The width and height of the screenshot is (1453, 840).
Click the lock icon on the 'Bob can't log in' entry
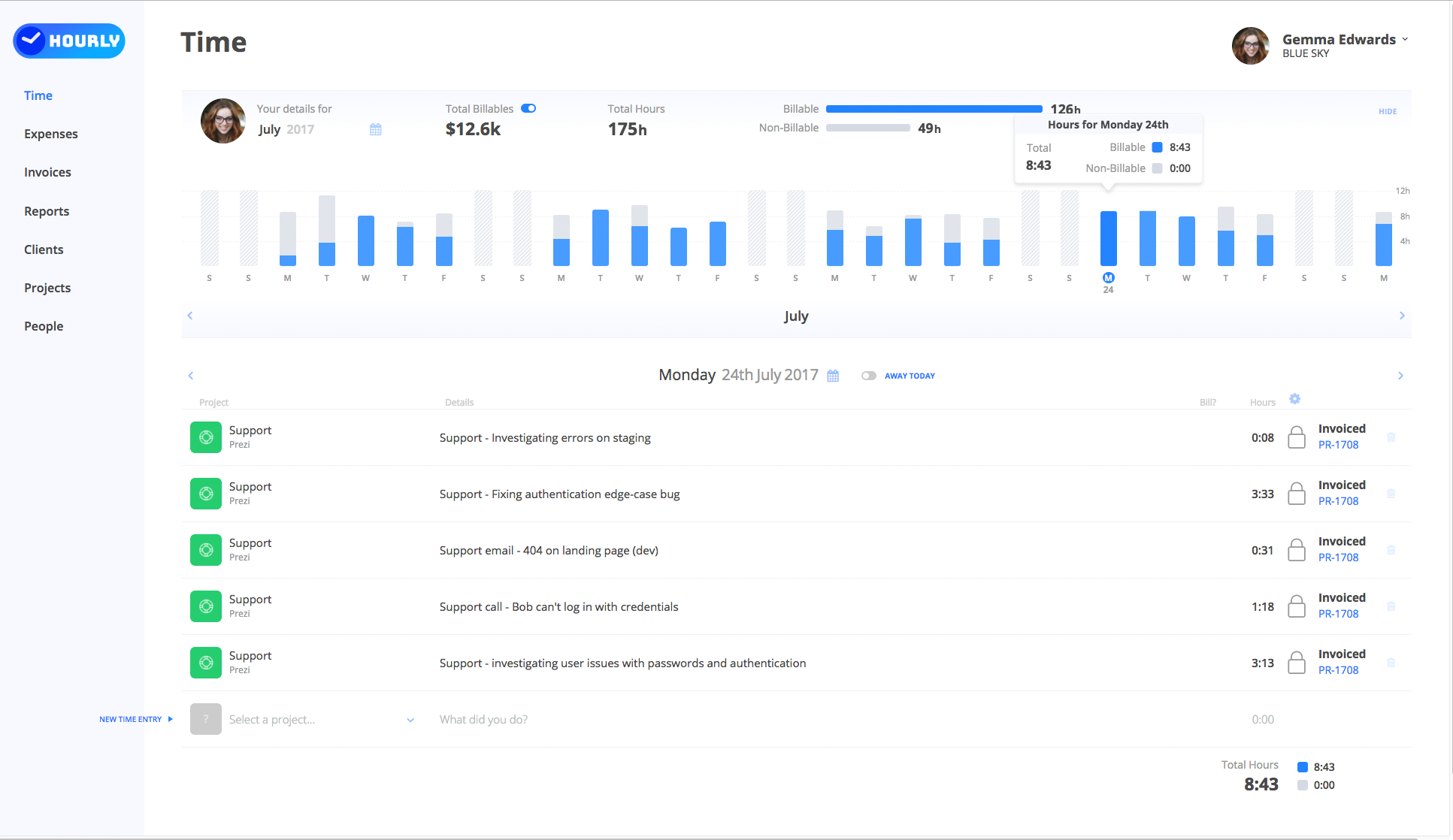pos(1297,606)
